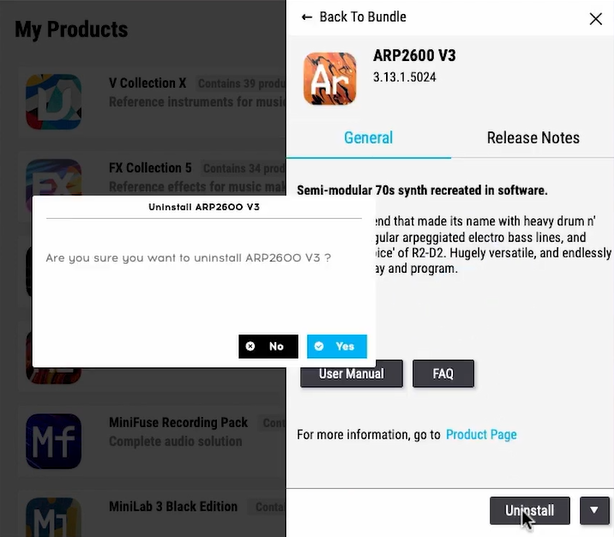The image size is (614, 537).
Task: Click the 'Contains 34 products' badge
Action: click(243, 168)
